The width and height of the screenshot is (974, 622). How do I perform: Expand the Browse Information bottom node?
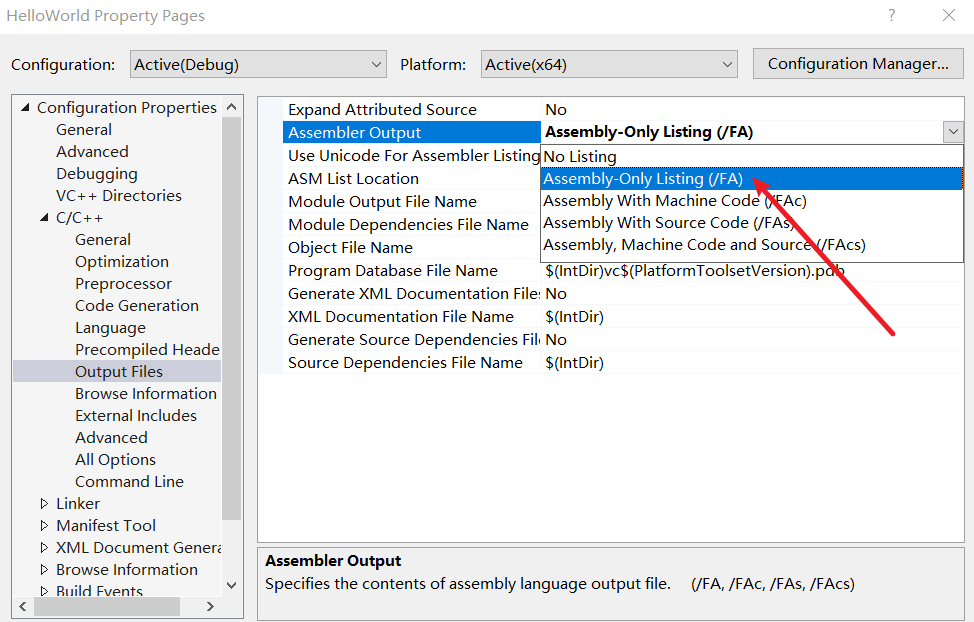(44, 570)
